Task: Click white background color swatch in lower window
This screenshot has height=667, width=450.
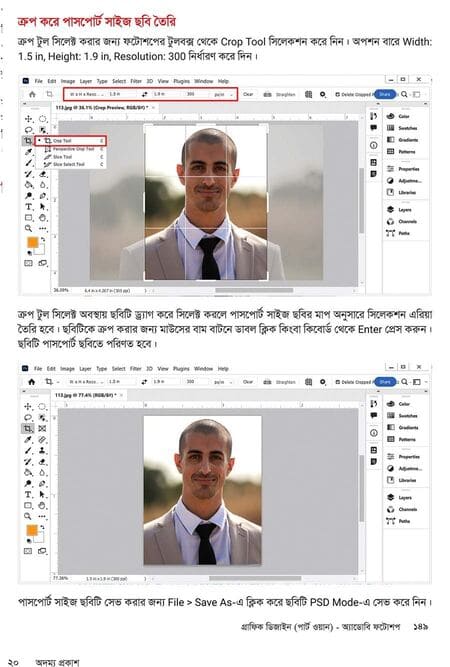Action: tap(40, 537)
